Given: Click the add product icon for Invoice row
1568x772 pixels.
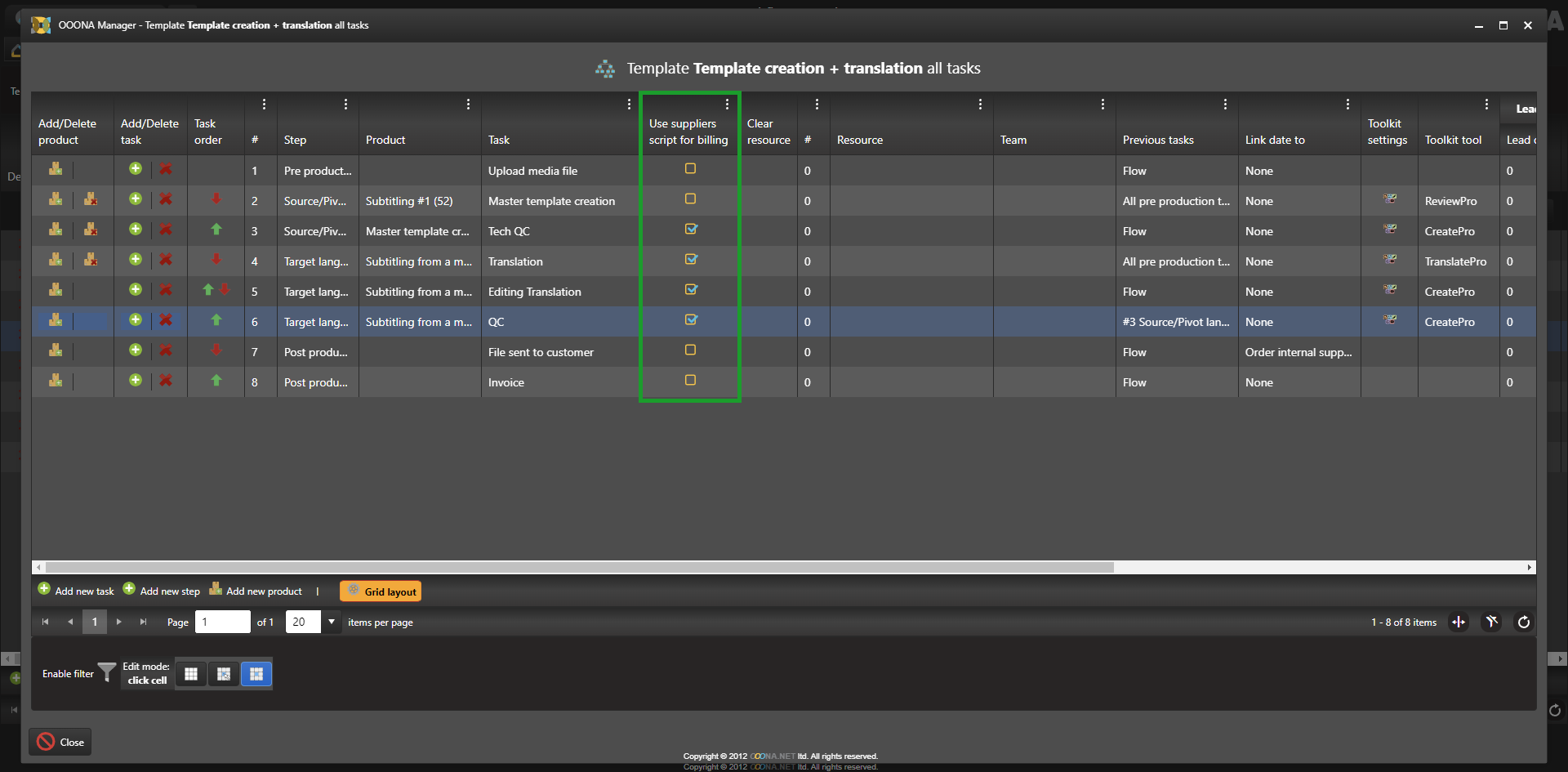Looking at the screenshot, I should coord(56,381).
